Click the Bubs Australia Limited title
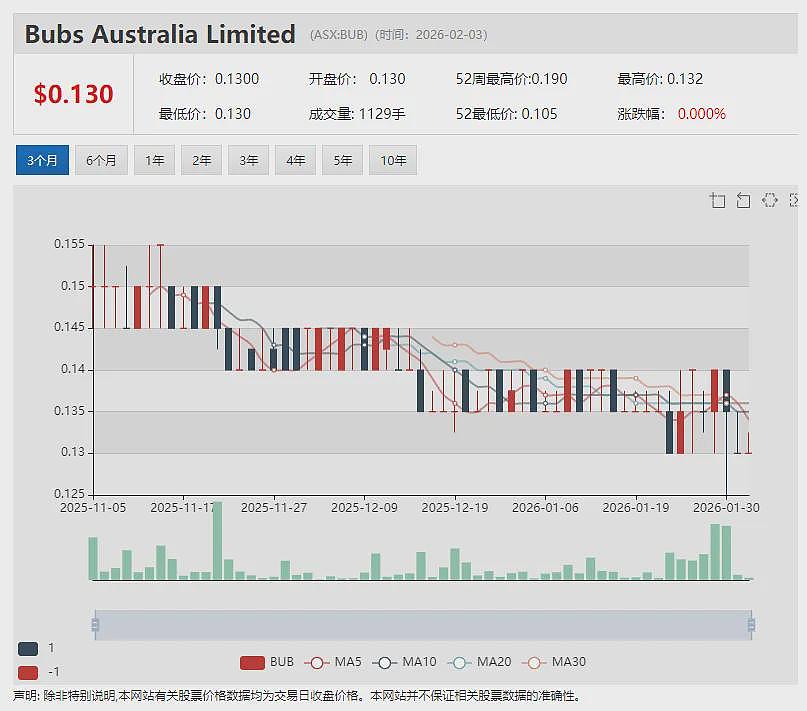The height and width of the screenshot is (711, 807). click(x=160, y=34)
